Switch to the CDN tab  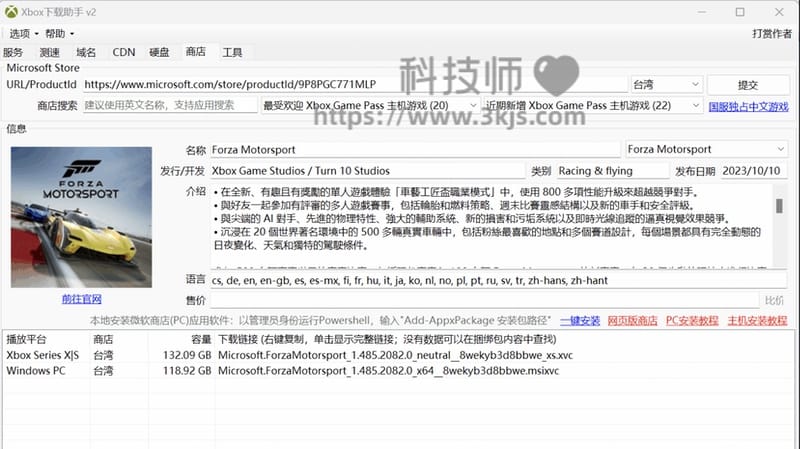[123, 52]
